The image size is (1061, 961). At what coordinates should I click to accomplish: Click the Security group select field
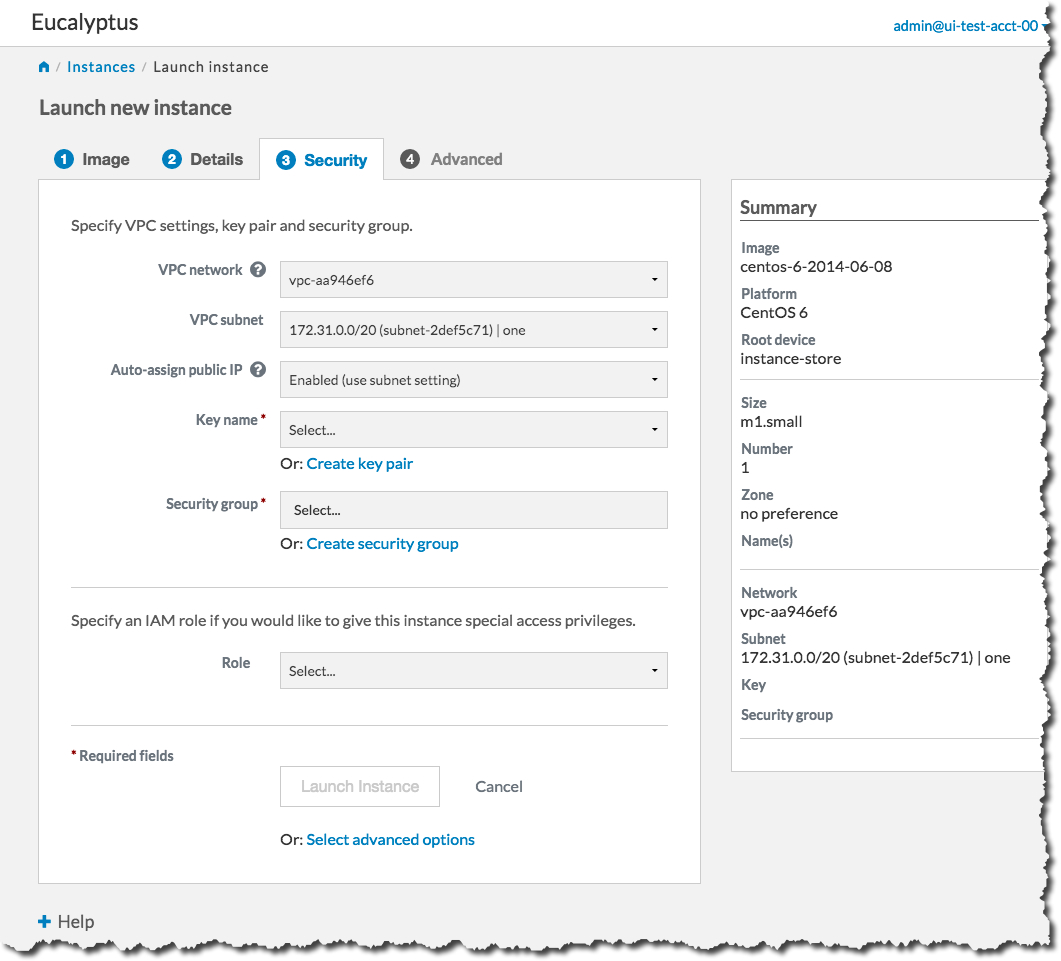[x=474, y=510]
